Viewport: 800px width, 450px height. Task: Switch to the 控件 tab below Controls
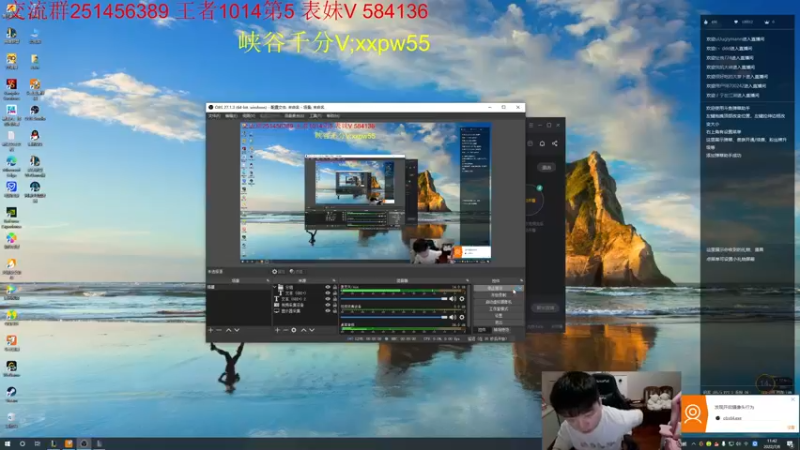pos(482,330)
